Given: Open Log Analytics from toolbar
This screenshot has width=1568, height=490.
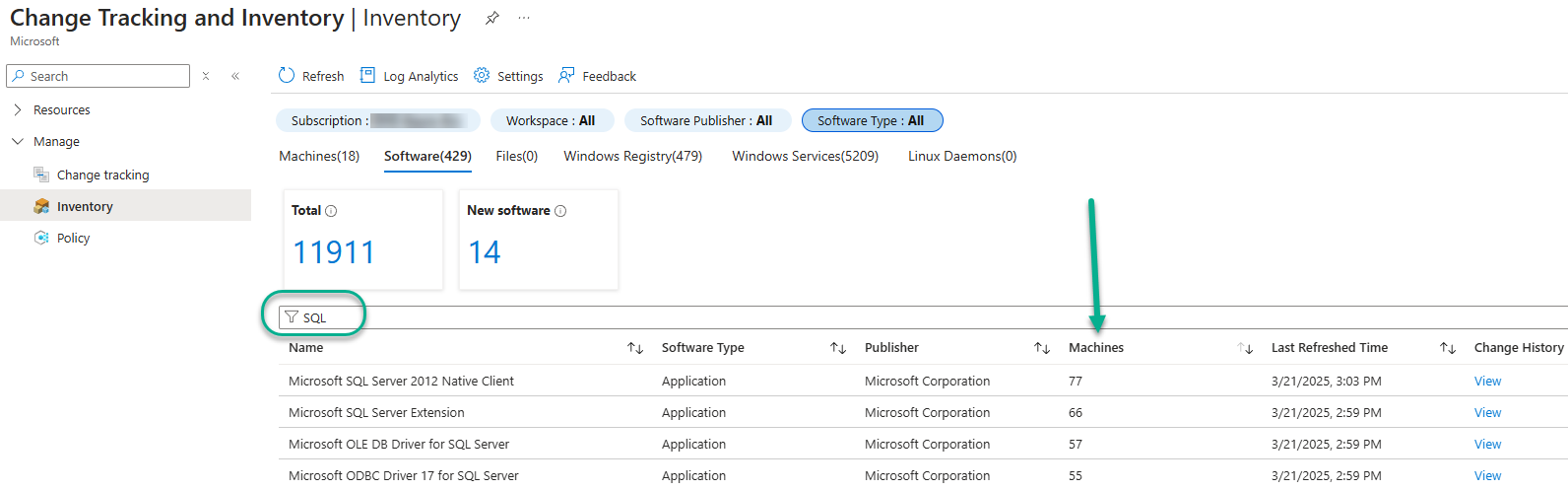Looking at the screenshot, I should point(367,76).
